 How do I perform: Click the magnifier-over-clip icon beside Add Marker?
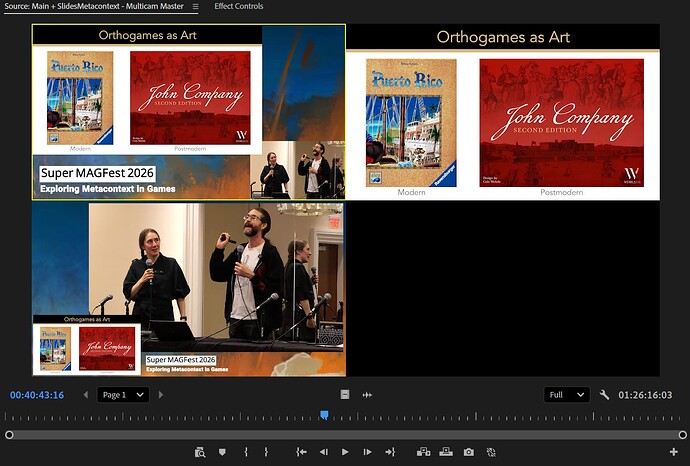coord(200,452)
